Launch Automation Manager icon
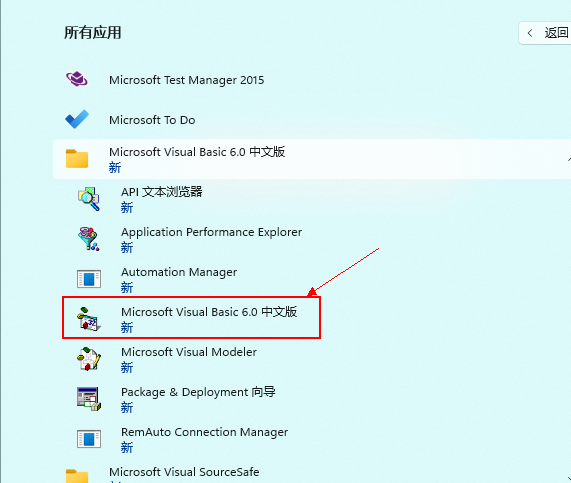This screenshot has width=571, height=483. tap(89, 279)
